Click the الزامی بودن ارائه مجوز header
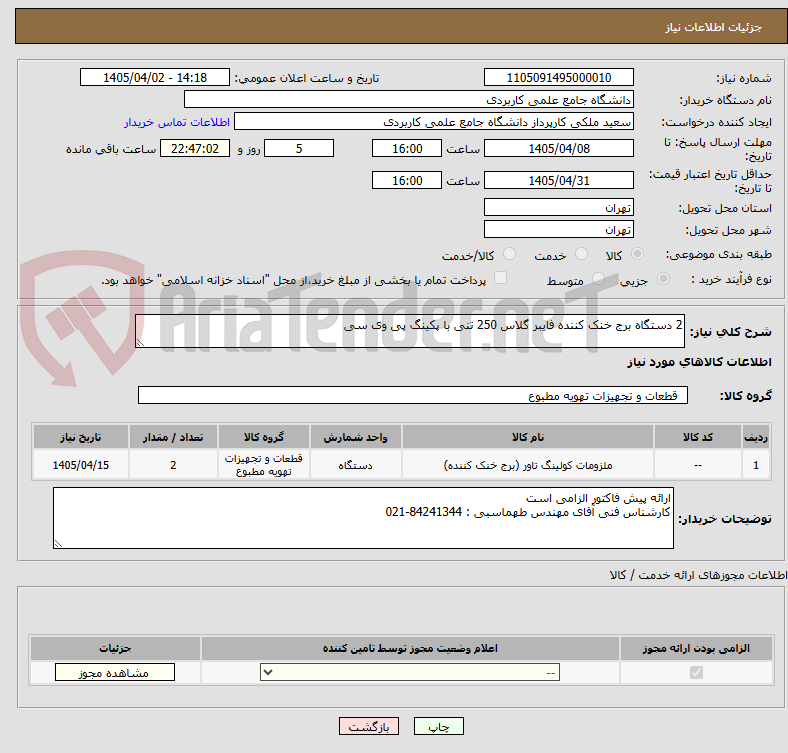The width and height of the screenshot is (788, 753). (696, 648)
